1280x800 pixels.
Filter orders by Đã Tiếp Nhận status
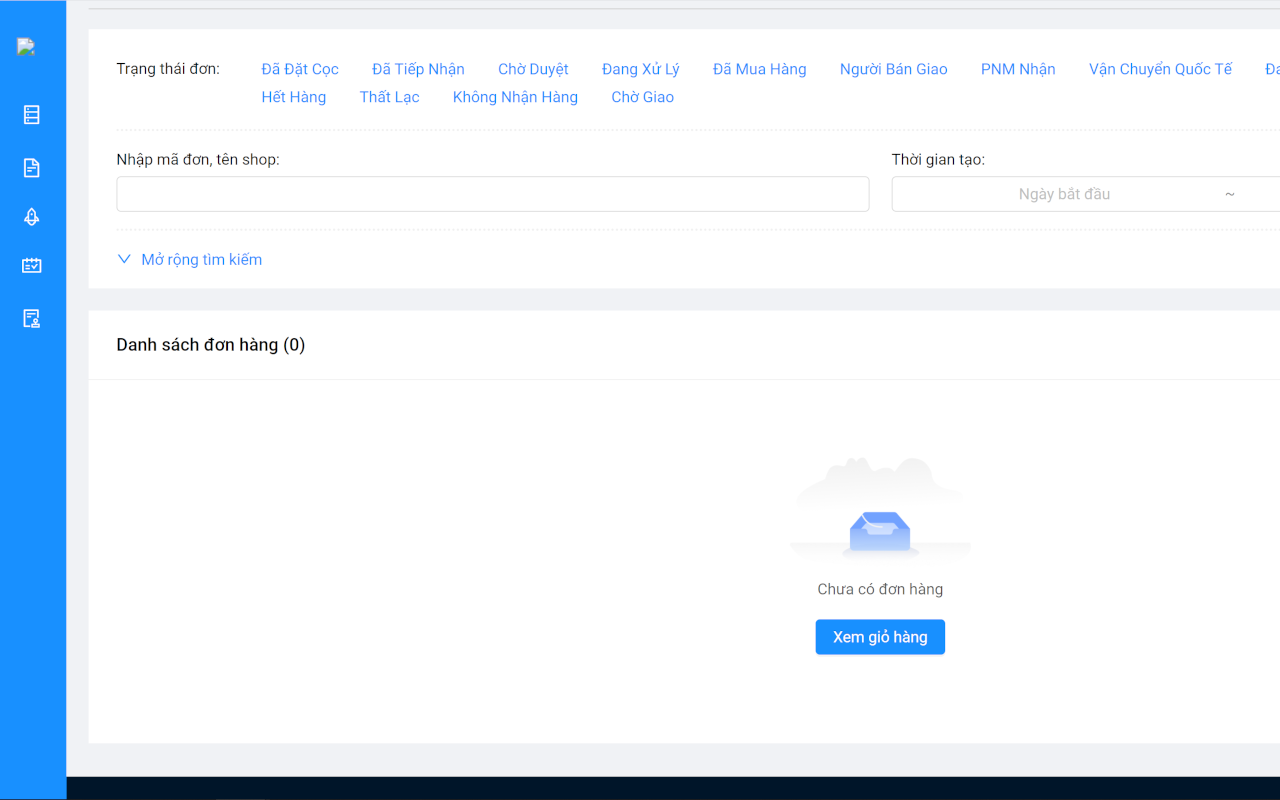418,69
